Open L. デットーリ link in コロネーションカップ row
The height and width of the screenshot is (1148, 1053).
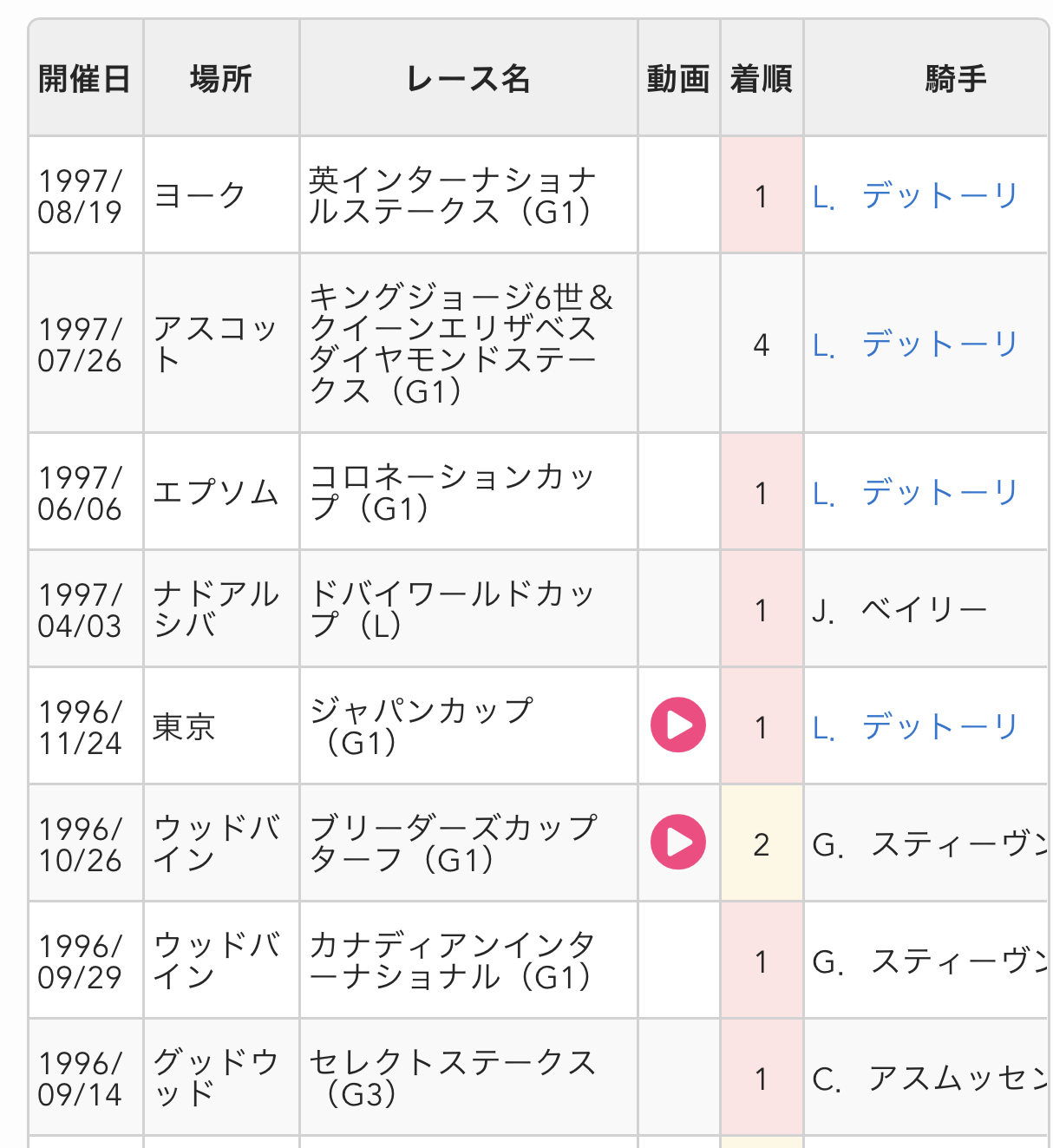click(x=914, y=493)
